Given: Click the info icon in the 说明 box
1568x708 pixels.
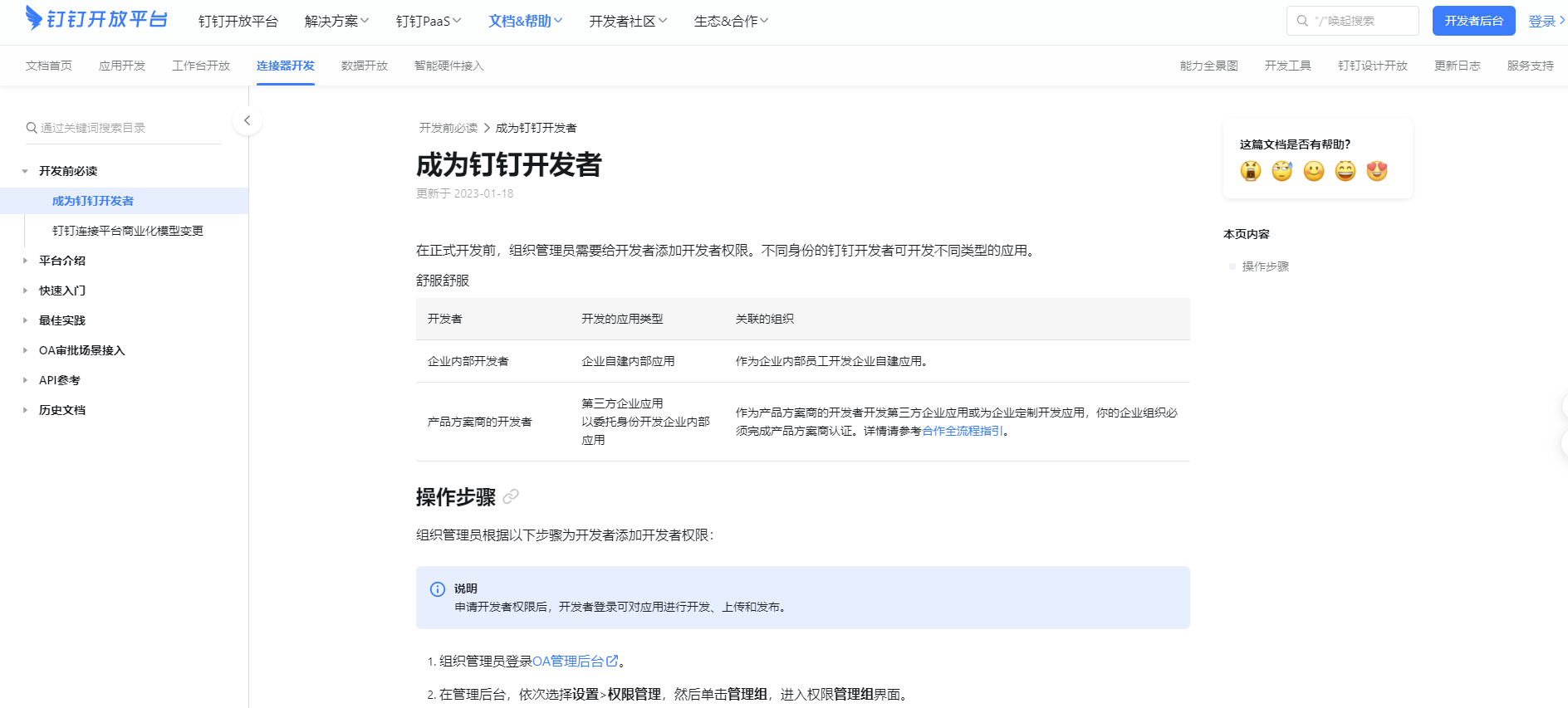Looking at the screenshot, I should [438, 589].
